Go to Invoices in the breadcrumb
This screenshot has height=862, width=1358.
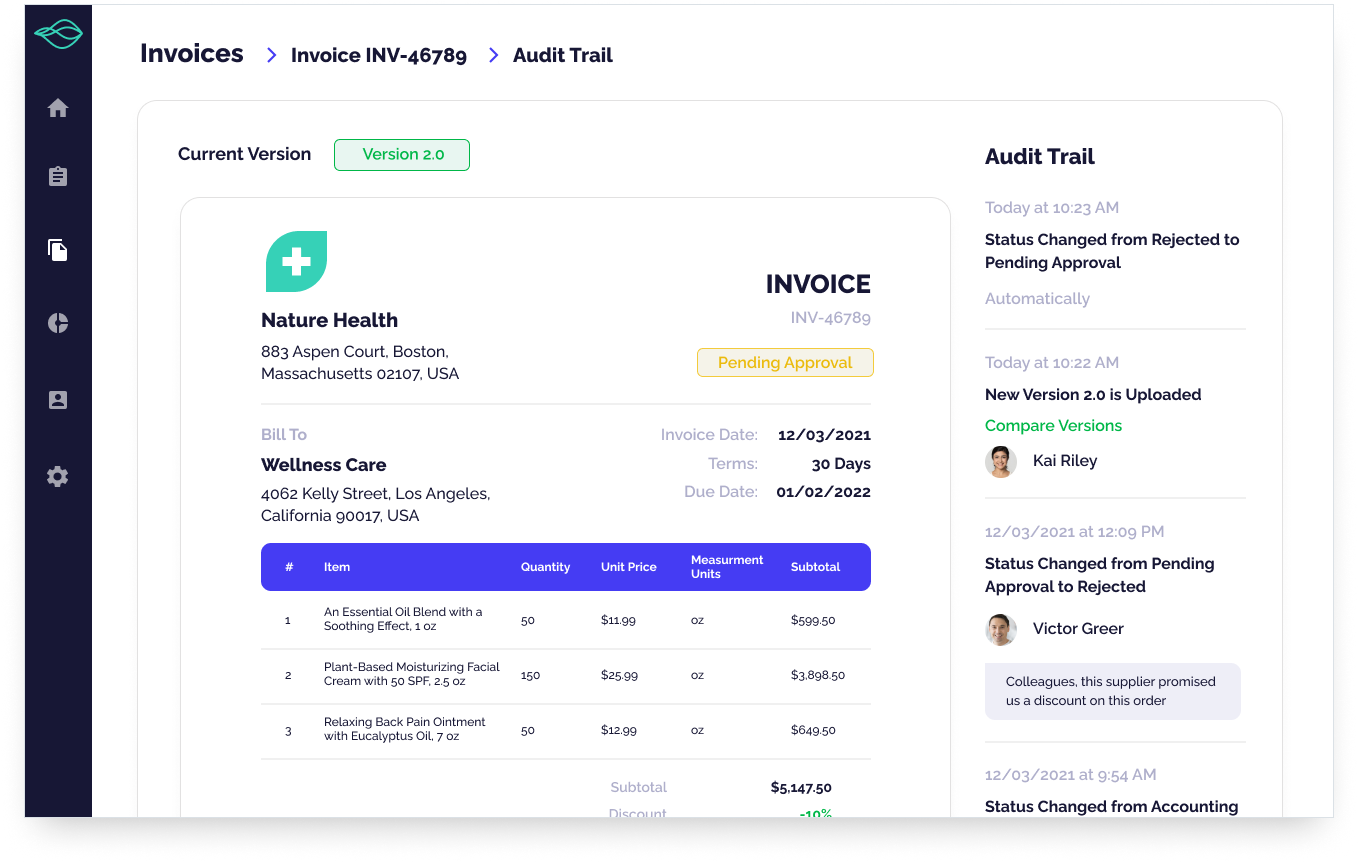click(x=192, y=54)
